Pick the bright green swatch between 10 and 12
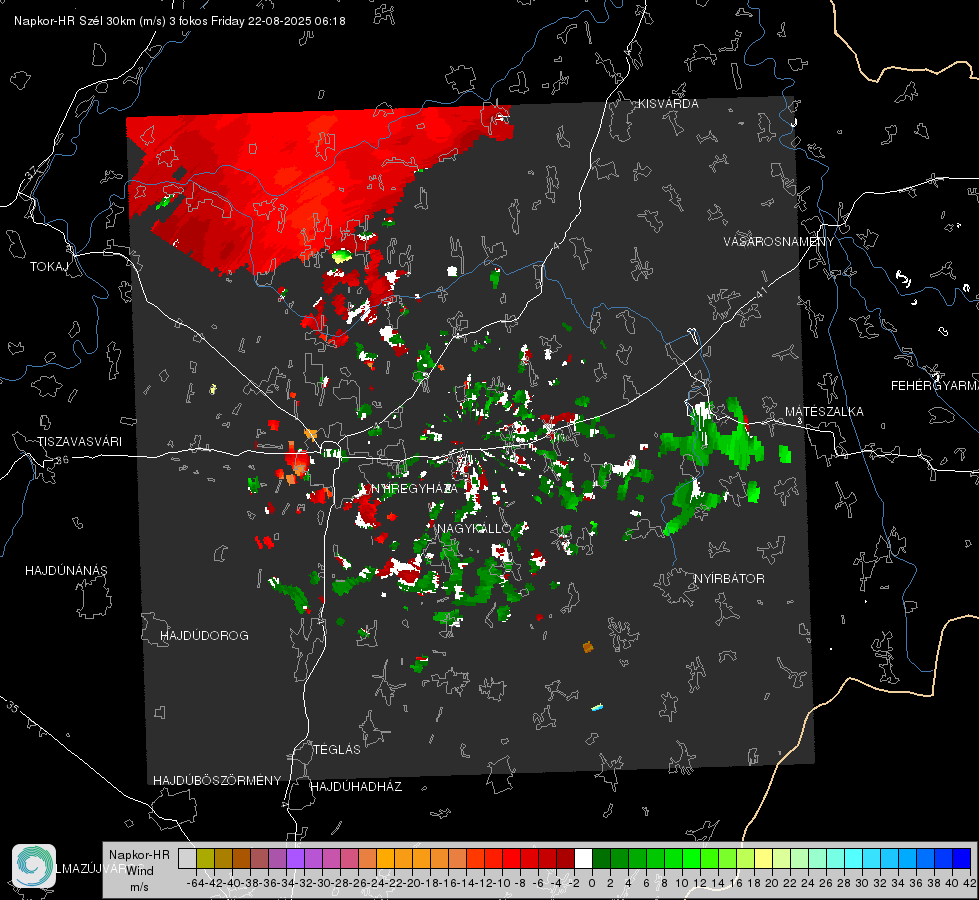Viewport: 979px width, 900px height. pos(691,858)
